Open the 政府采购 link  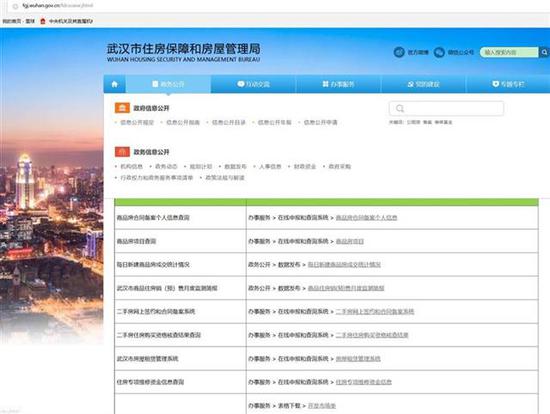point(340,167)
